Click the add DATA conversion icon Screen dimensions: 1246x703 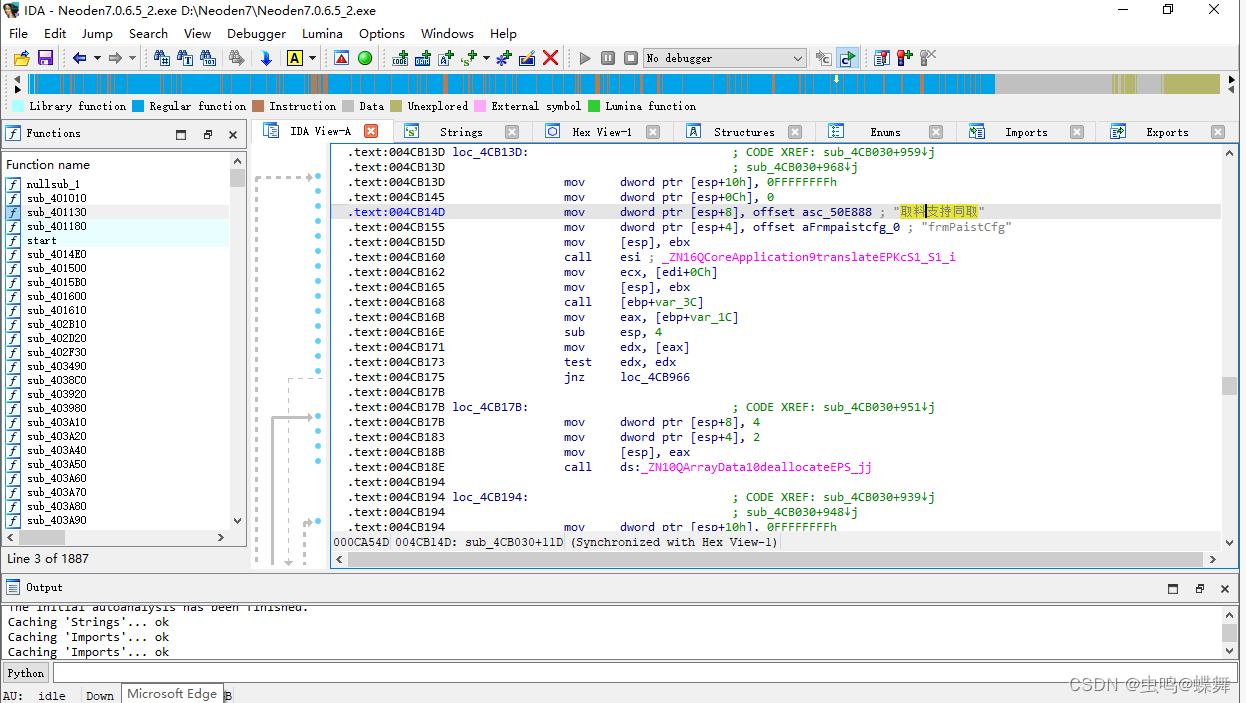423,58
